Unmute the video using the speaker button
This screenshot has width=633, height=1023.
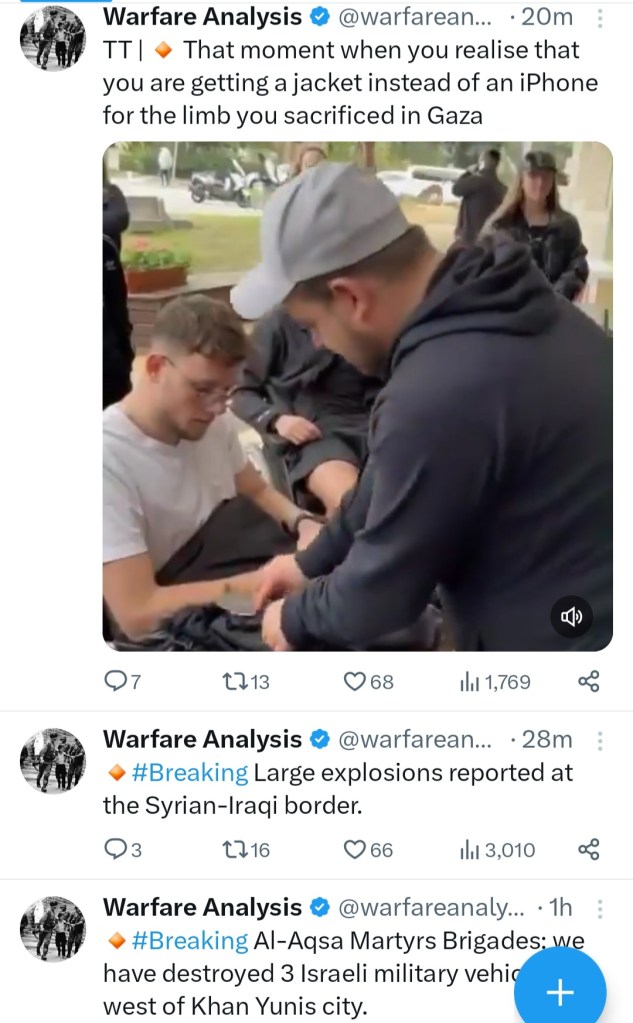point(573,616)
